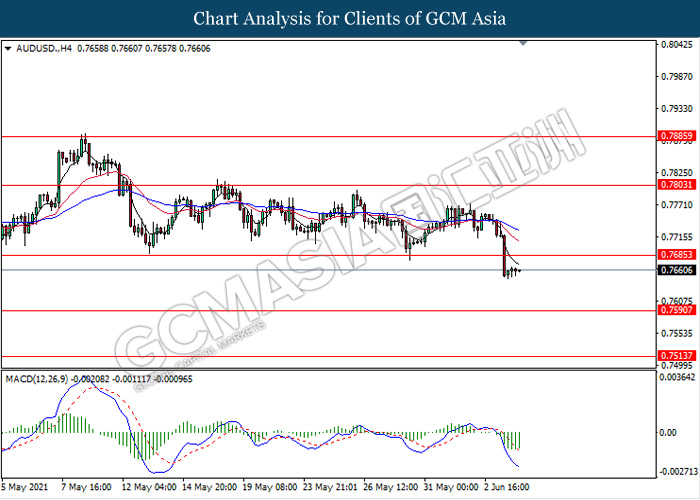This screenshot has height=500, width=700.
Task: Click the chart shift triangle marker
Action: (523, 43)
